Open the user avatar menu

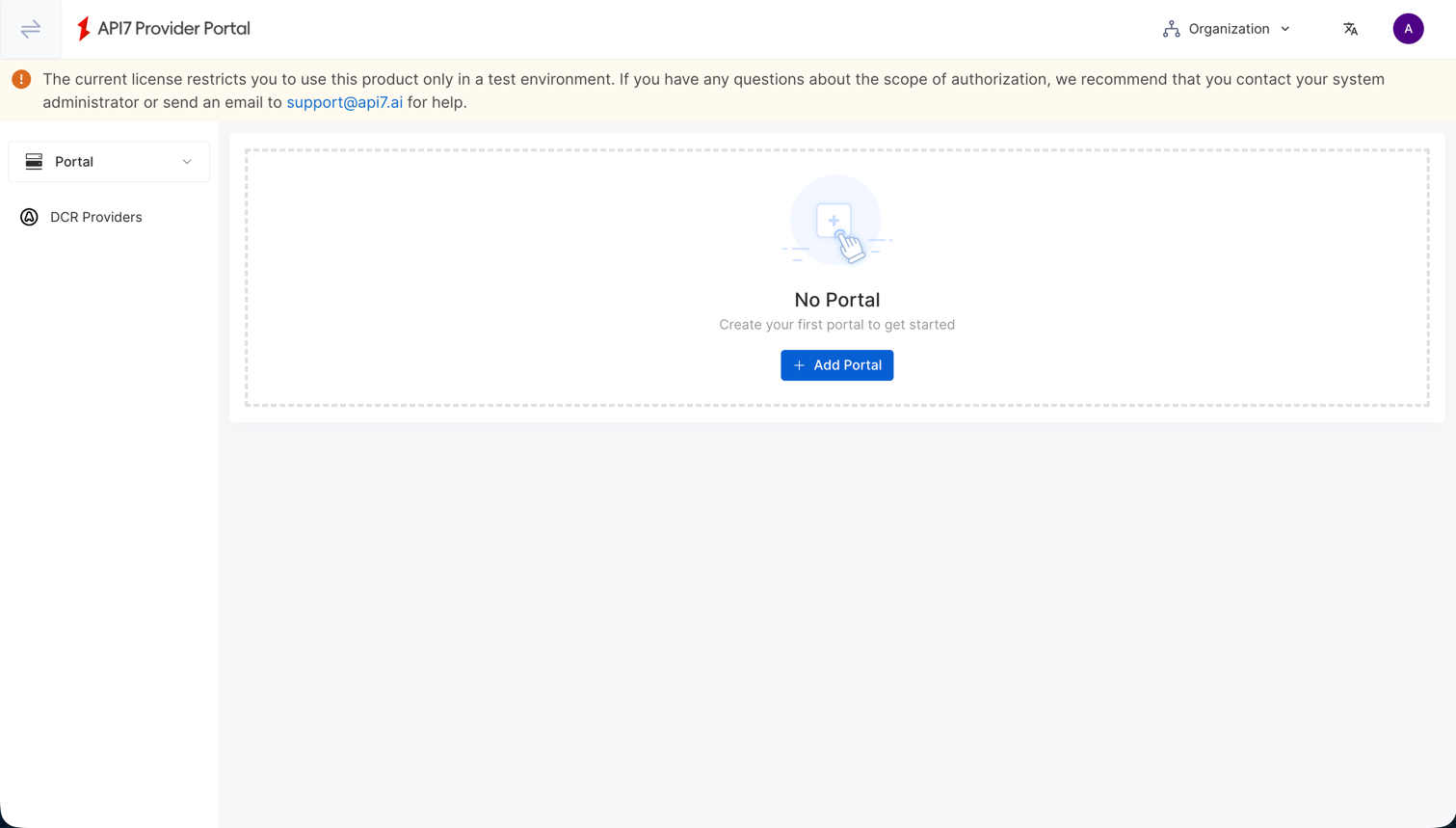pyautogui.click(x=1408, y=29)
